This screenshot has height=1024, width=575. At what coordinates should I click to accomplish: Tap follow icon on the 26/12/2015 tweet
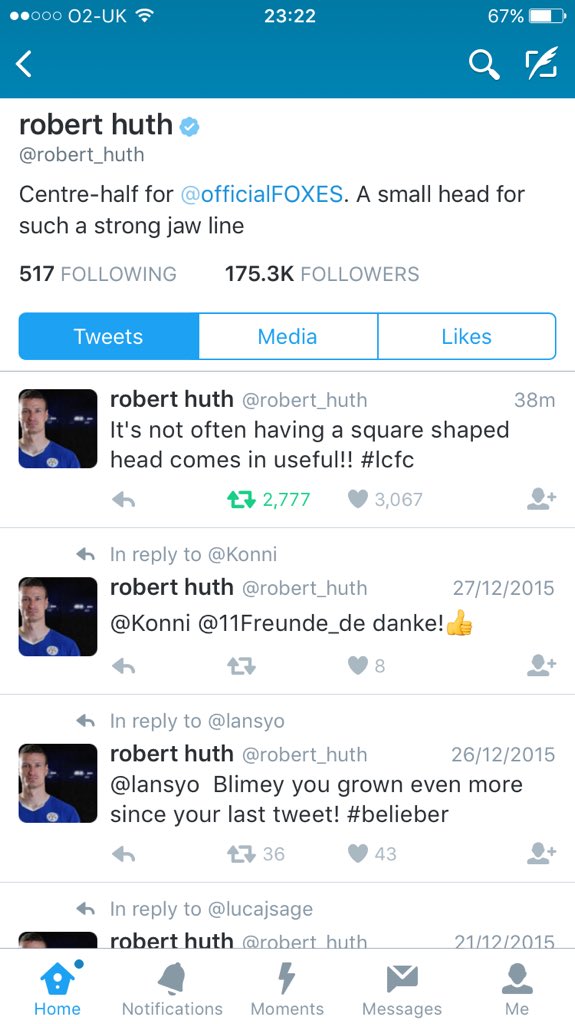tap(541, 854)
